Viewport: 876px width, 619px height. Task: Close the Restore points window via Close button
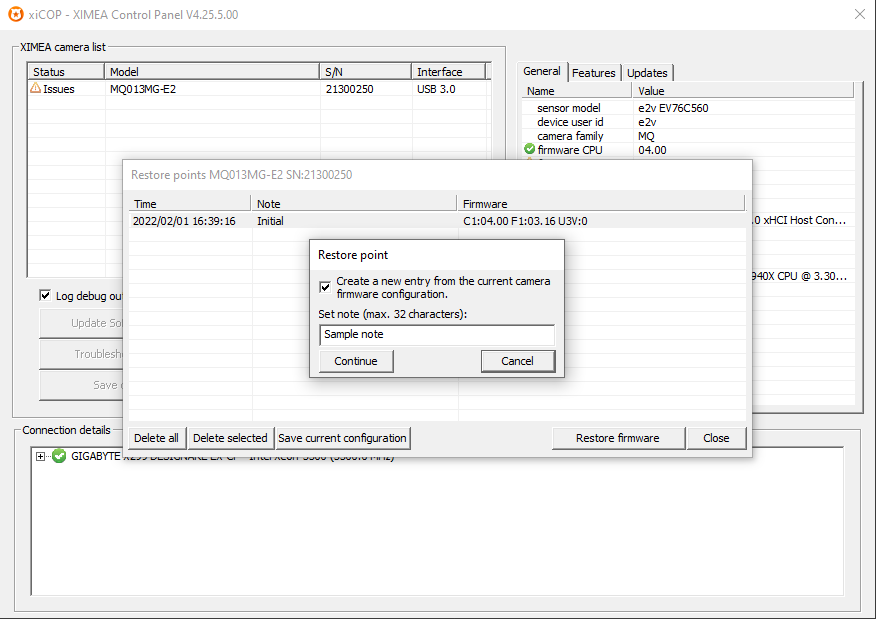(716, 438)
